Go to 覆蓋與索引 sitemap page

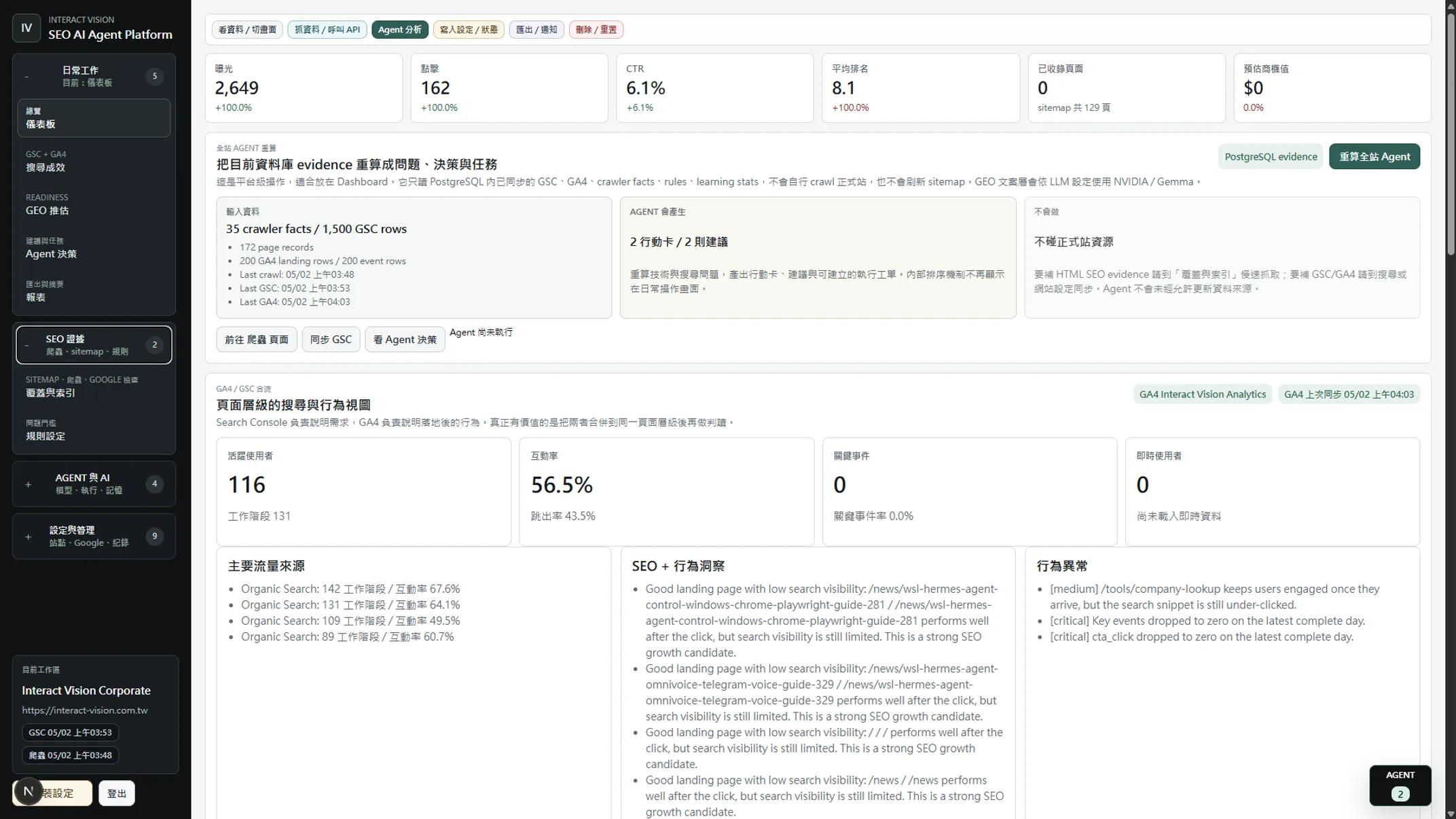tap(94, 386)
